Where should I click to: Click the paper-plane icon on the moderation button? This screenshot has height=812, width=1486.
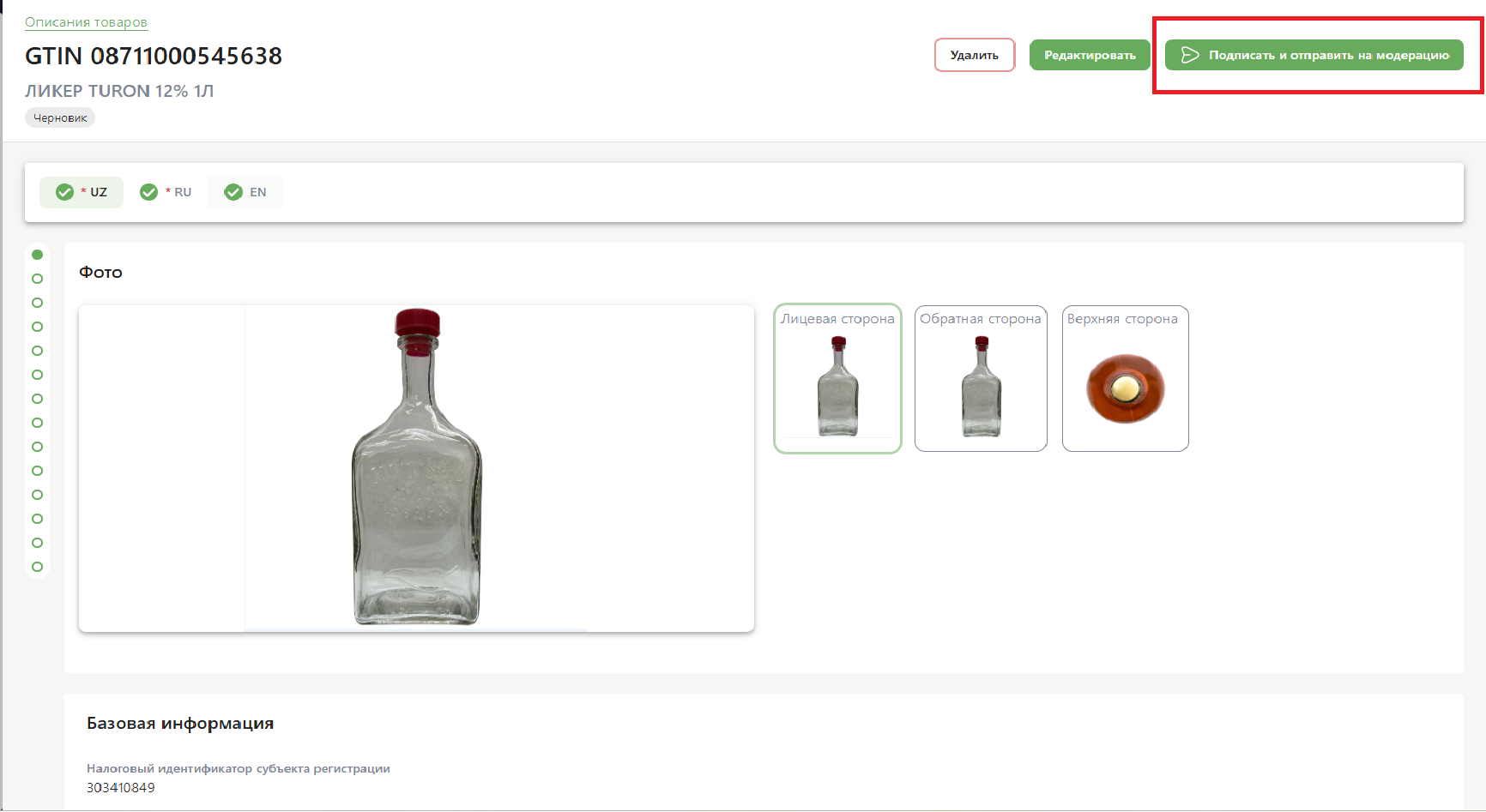(1190, 55)
